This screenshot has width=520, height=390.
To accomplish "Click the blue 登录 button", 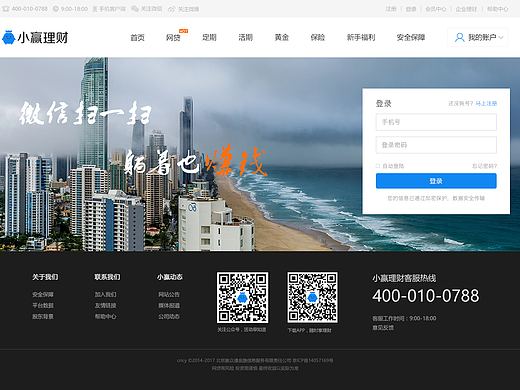I will pos(436,181).
